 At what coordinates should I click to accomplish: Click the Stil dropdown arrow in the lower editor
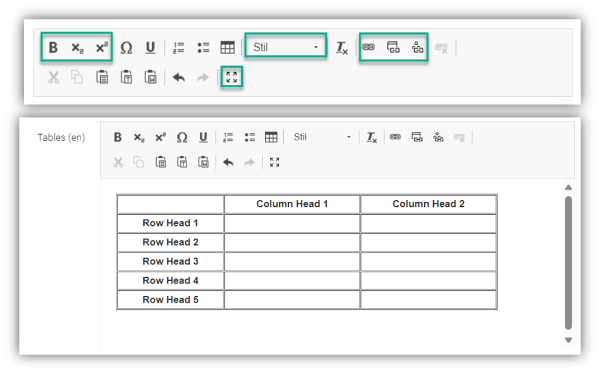349,137
